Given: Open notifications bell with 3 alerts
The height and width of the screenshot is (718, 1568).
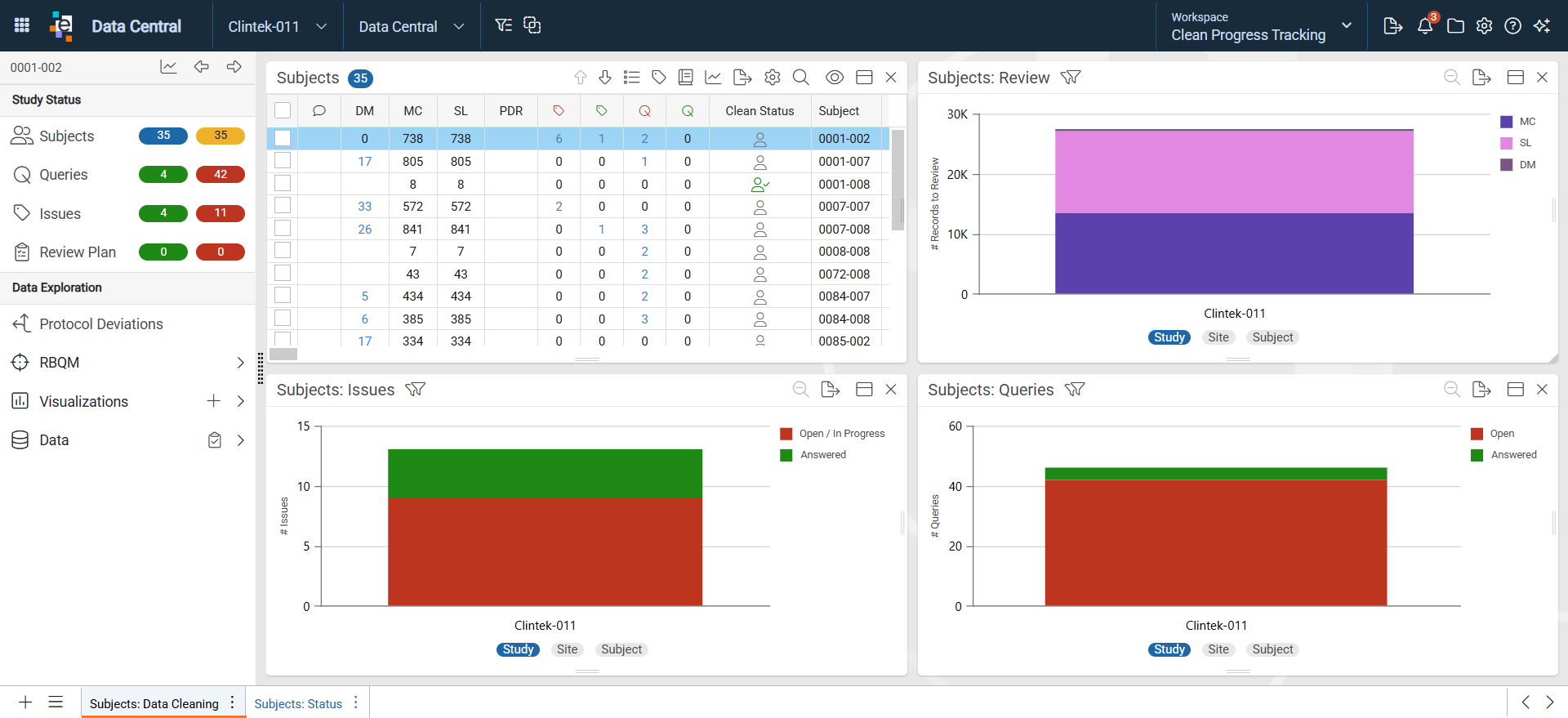Looking at the screenshot, I should coord(1426,25).
